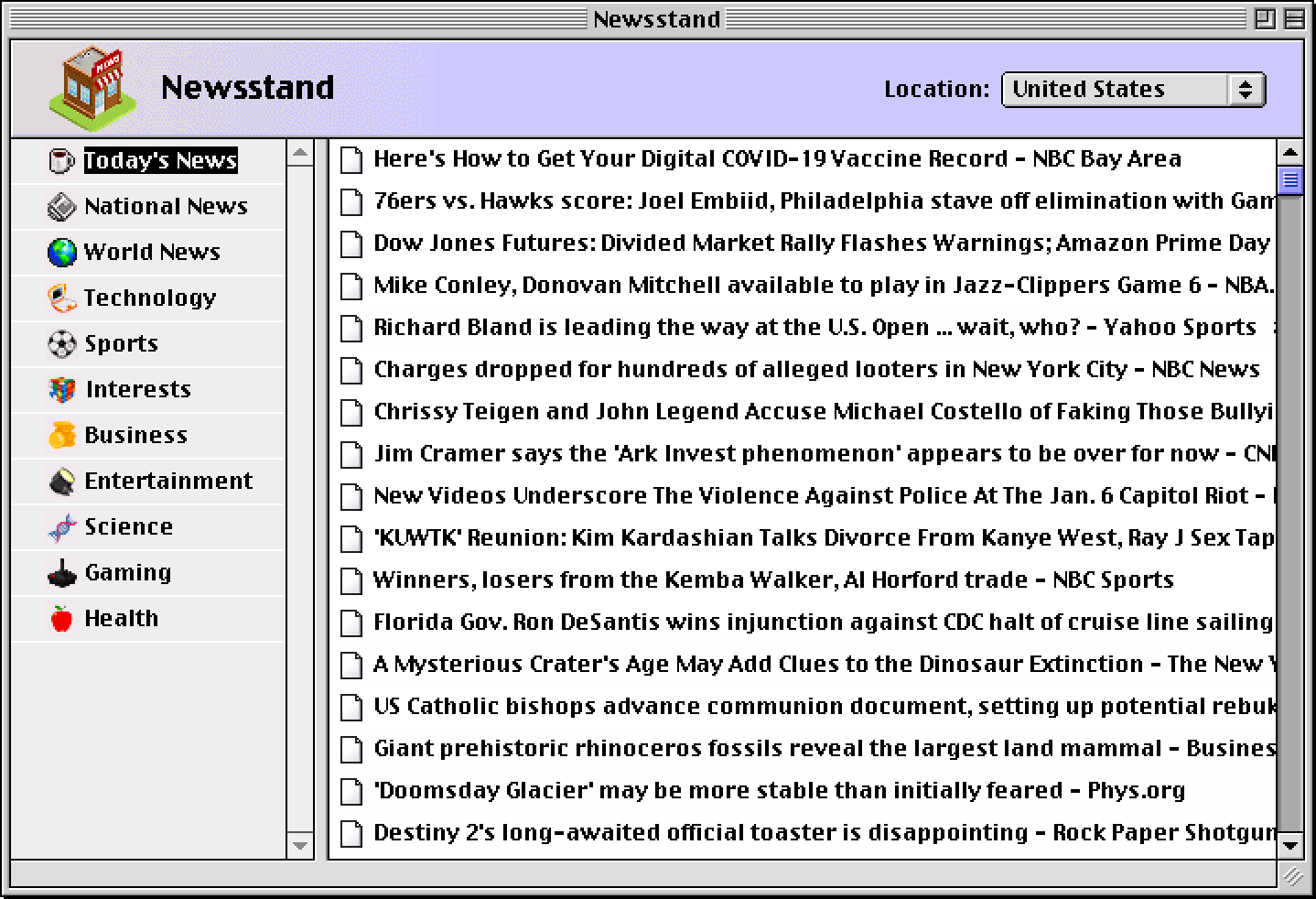
Task: Select the Health apple icon
Action: pos(59,618)
